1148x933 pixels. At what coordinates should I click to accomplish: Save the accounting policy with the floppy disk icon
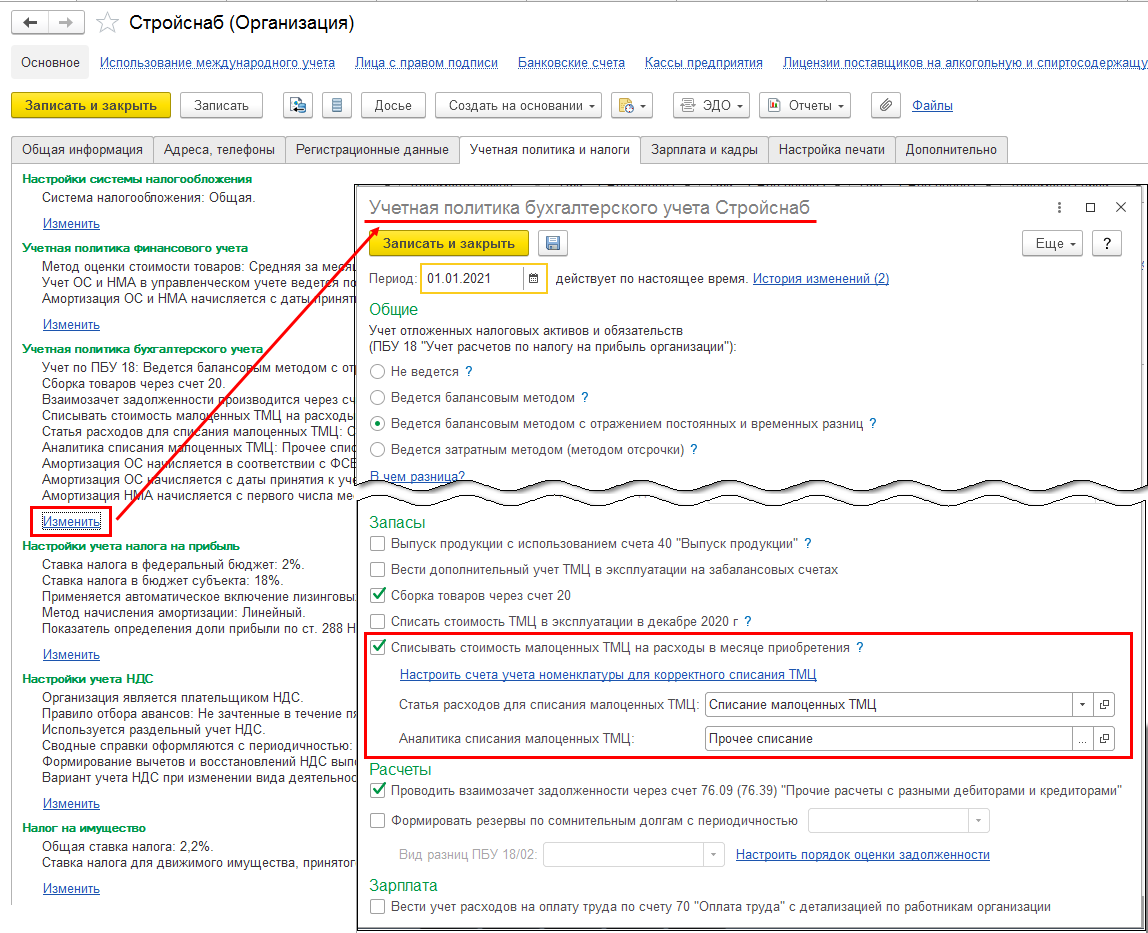coord(553,243)
